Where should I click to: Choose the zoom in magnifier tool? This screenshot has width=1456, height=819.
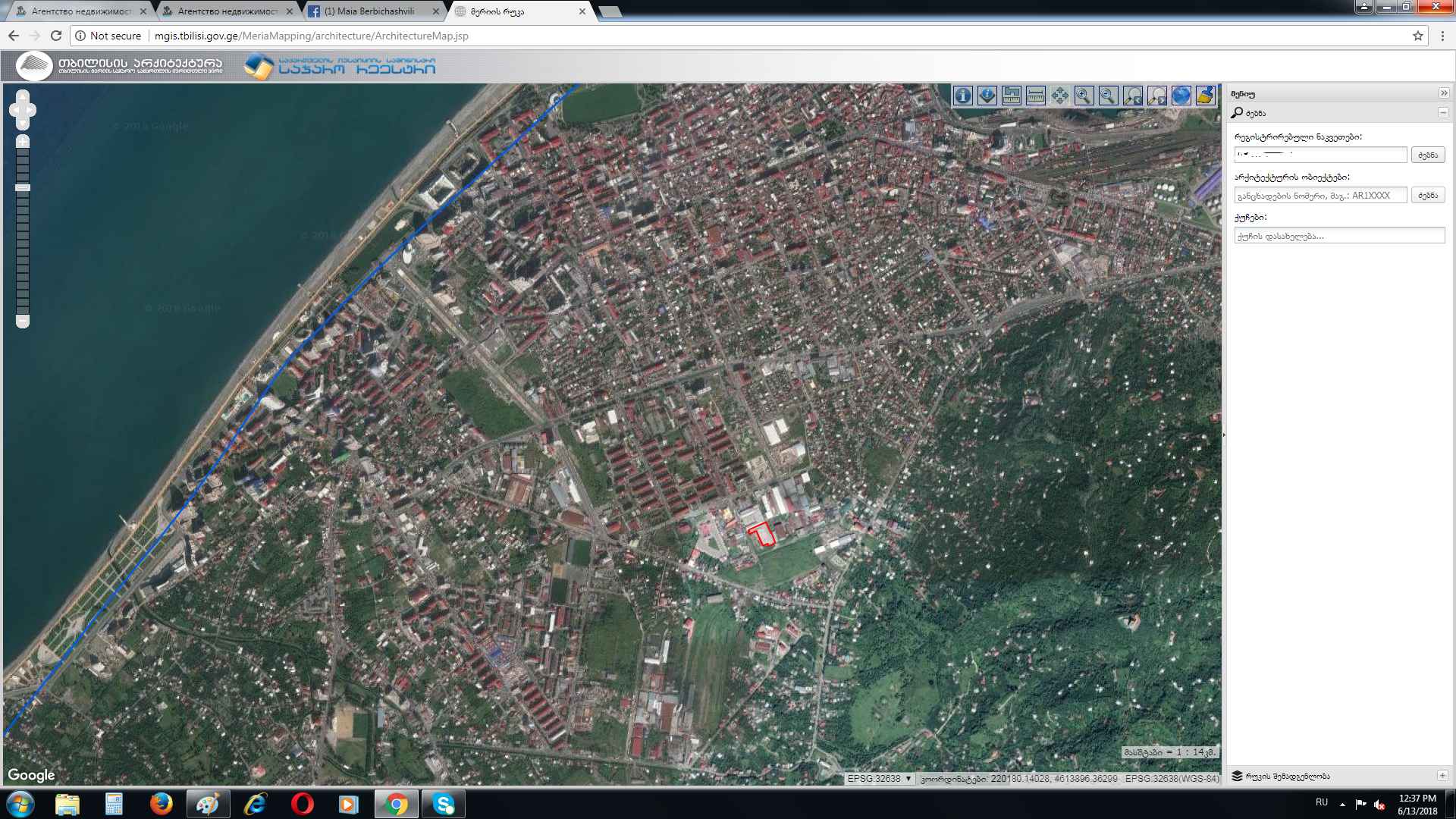1084,96
